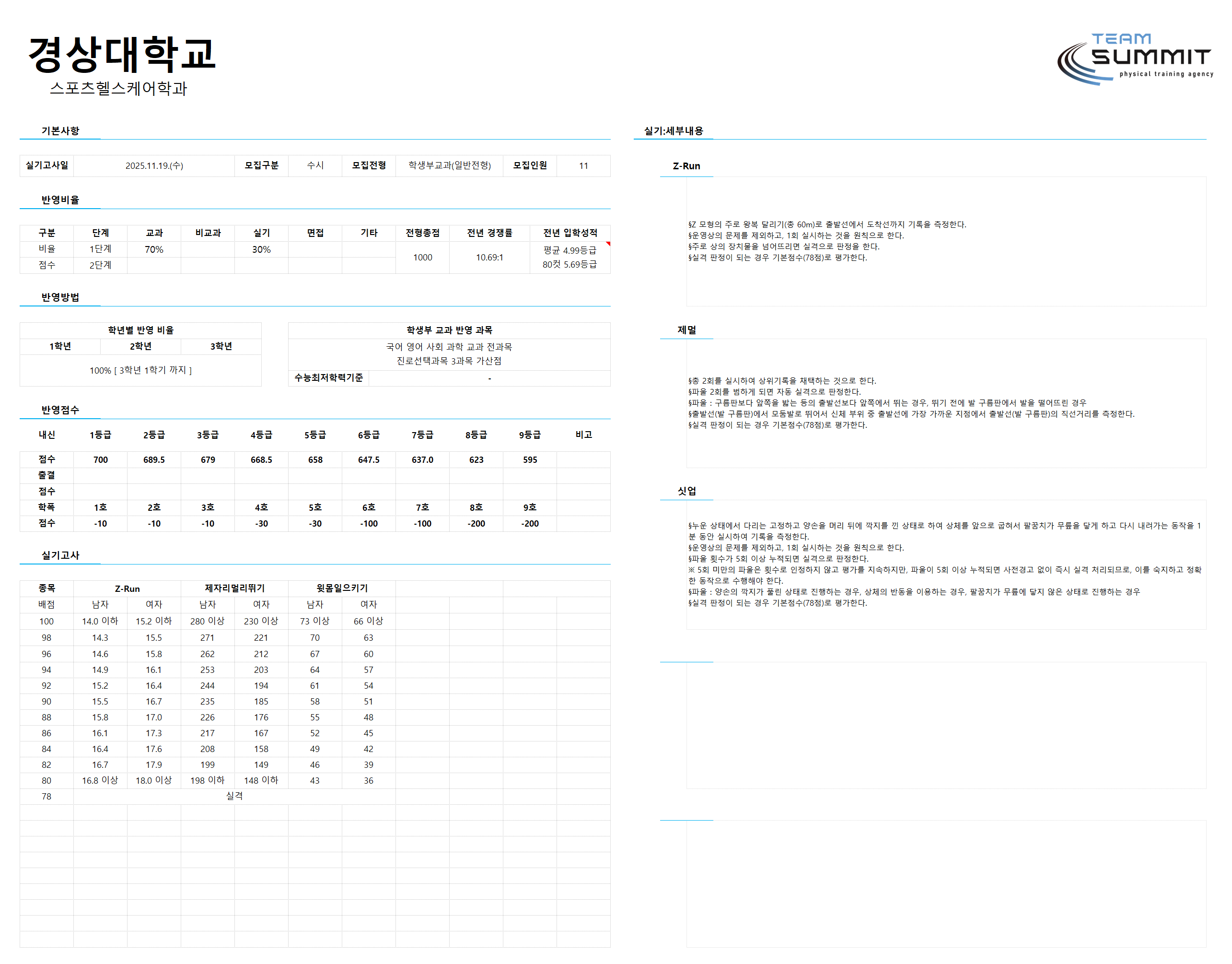Viewport: 1232px width, 964px height.
Task: Click the 2단계 cell
Action: coord(100,265)
